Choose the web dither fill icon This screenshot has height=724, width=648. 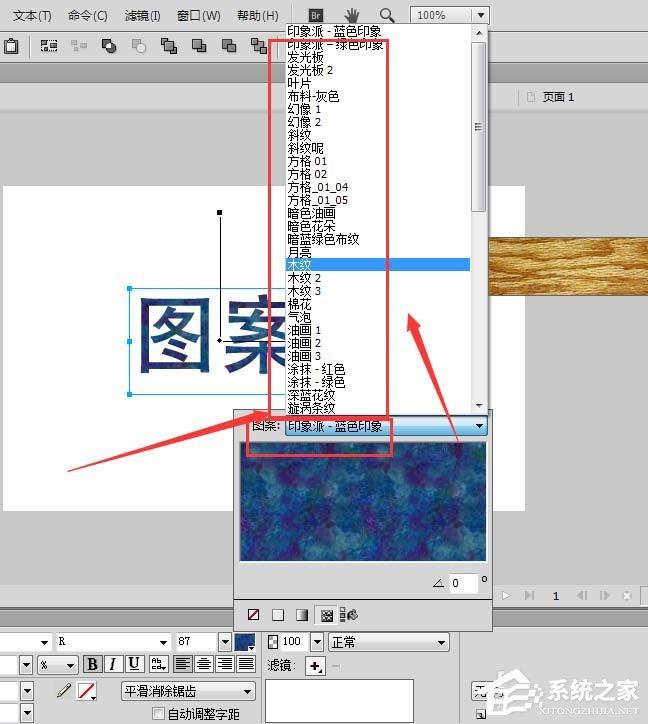349,615
